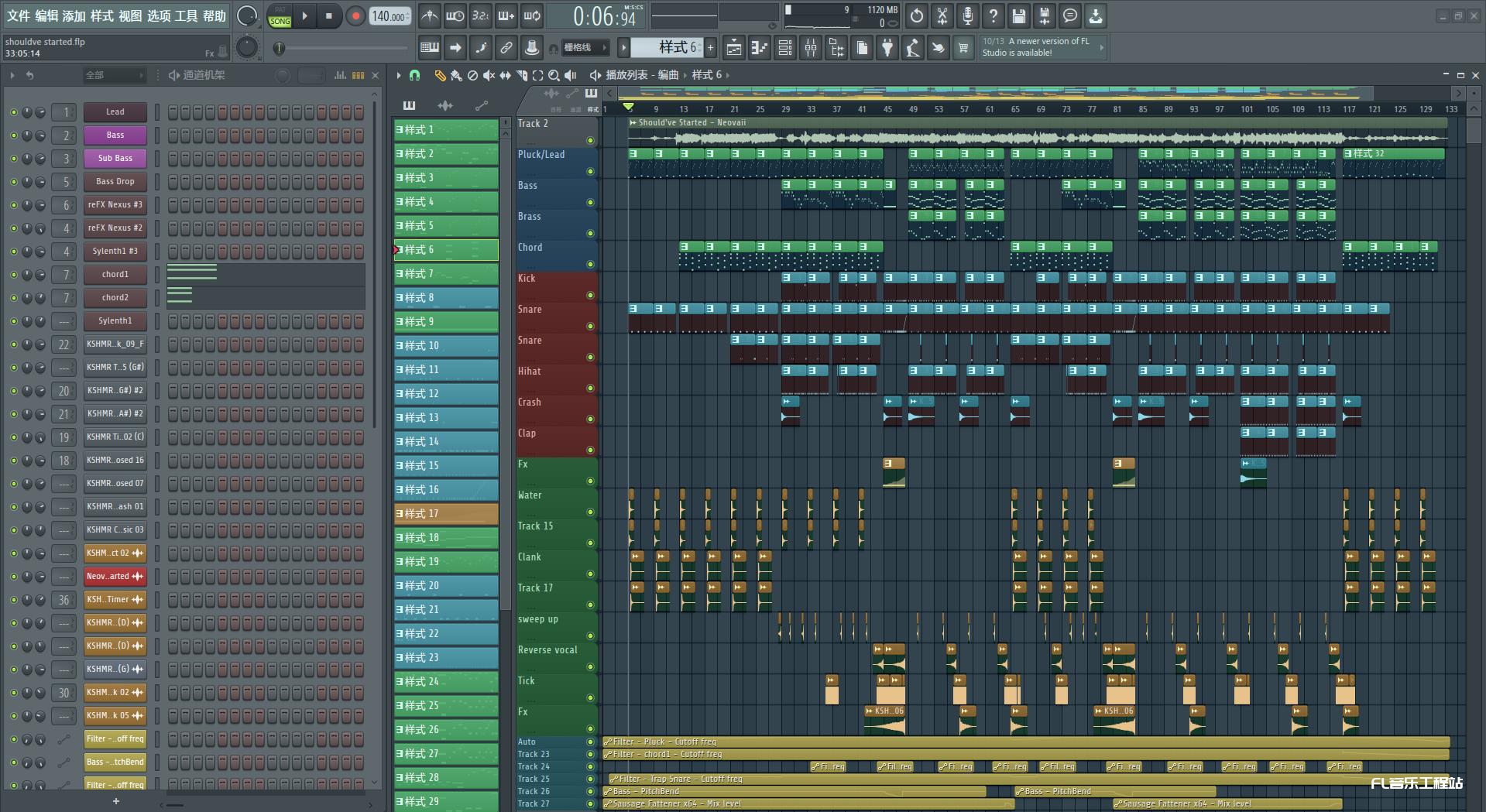1486x812 pixels.
Task: Click the question mark help icon
Action: [x=994, y=15]
